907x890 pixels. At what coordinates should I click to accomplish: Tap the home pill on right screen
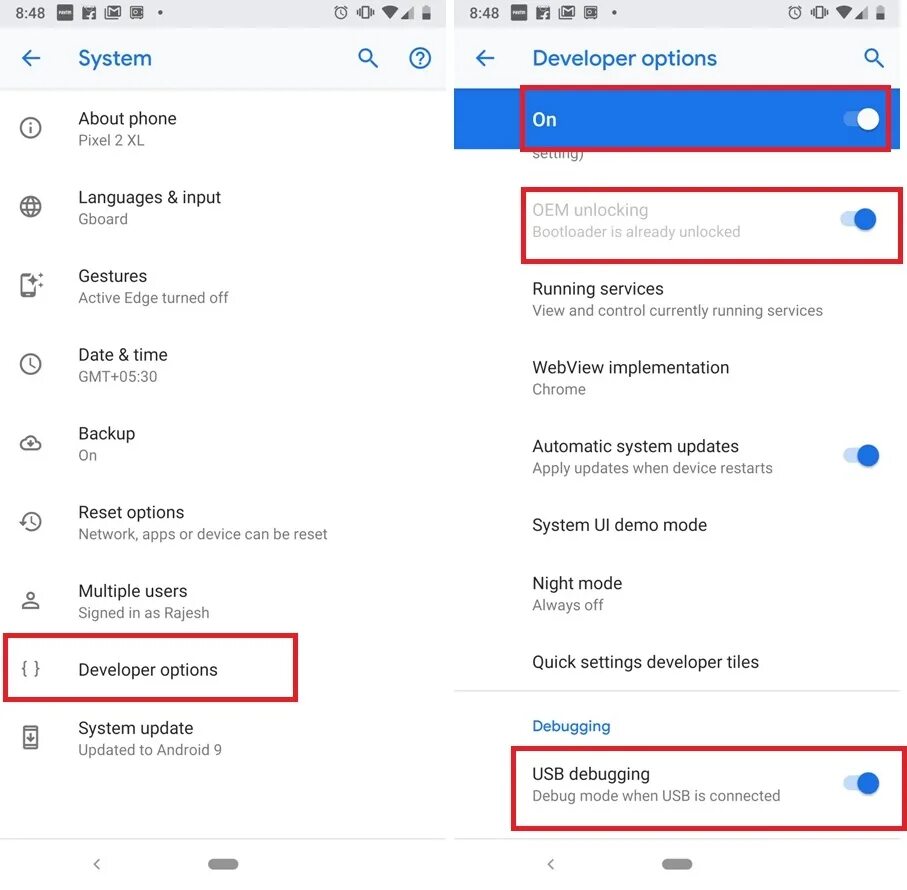pos(677,864)
